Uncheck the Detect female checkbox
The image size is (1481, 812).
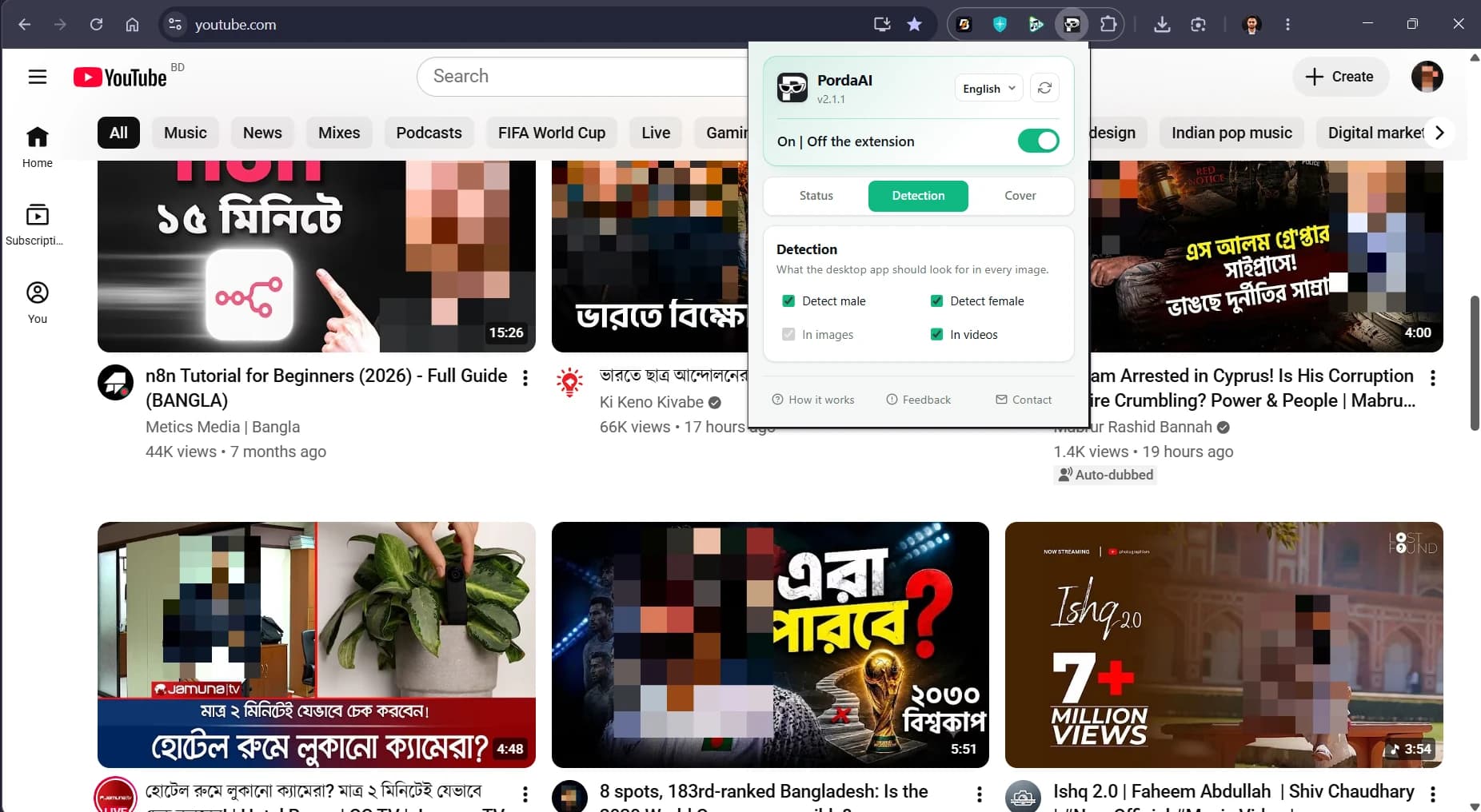click(936, 301)
